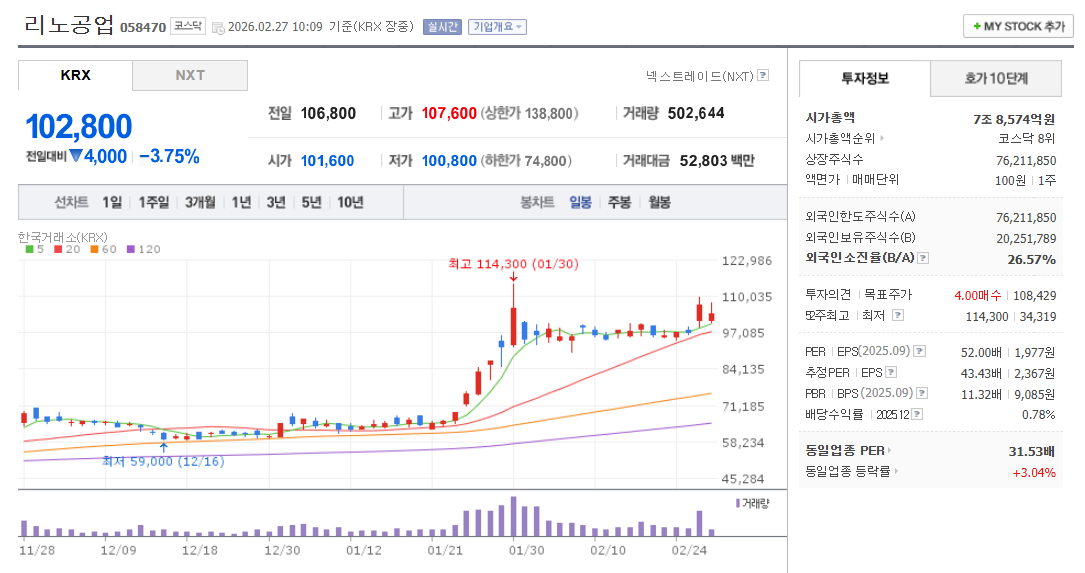Viewport: 1085px width, 573px height.
Task: Click the -3.75% change percentage
Action: [x=170, y=156]
